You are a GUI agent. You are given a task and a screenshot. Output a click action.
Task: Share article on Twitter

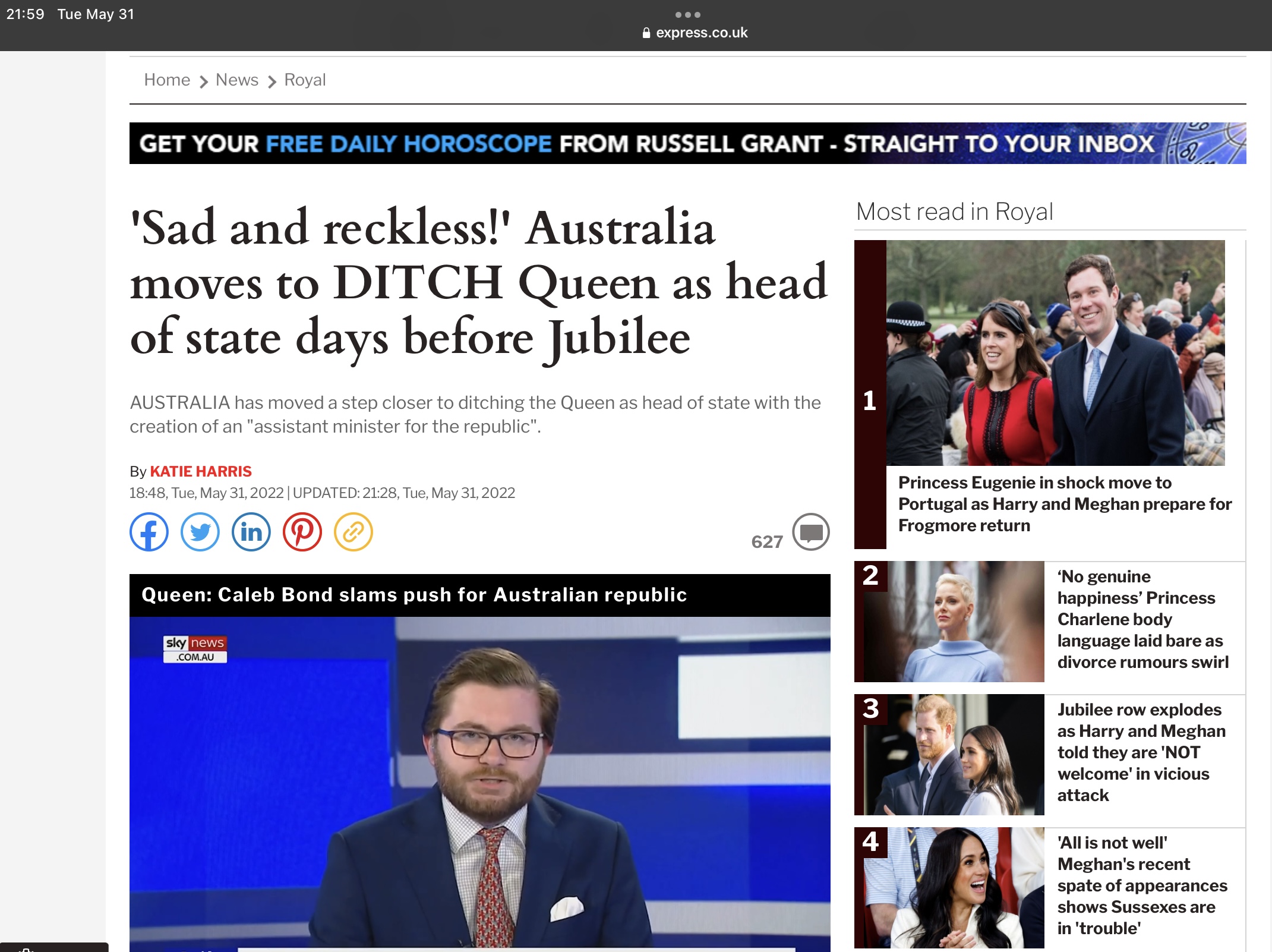point(200,532)
